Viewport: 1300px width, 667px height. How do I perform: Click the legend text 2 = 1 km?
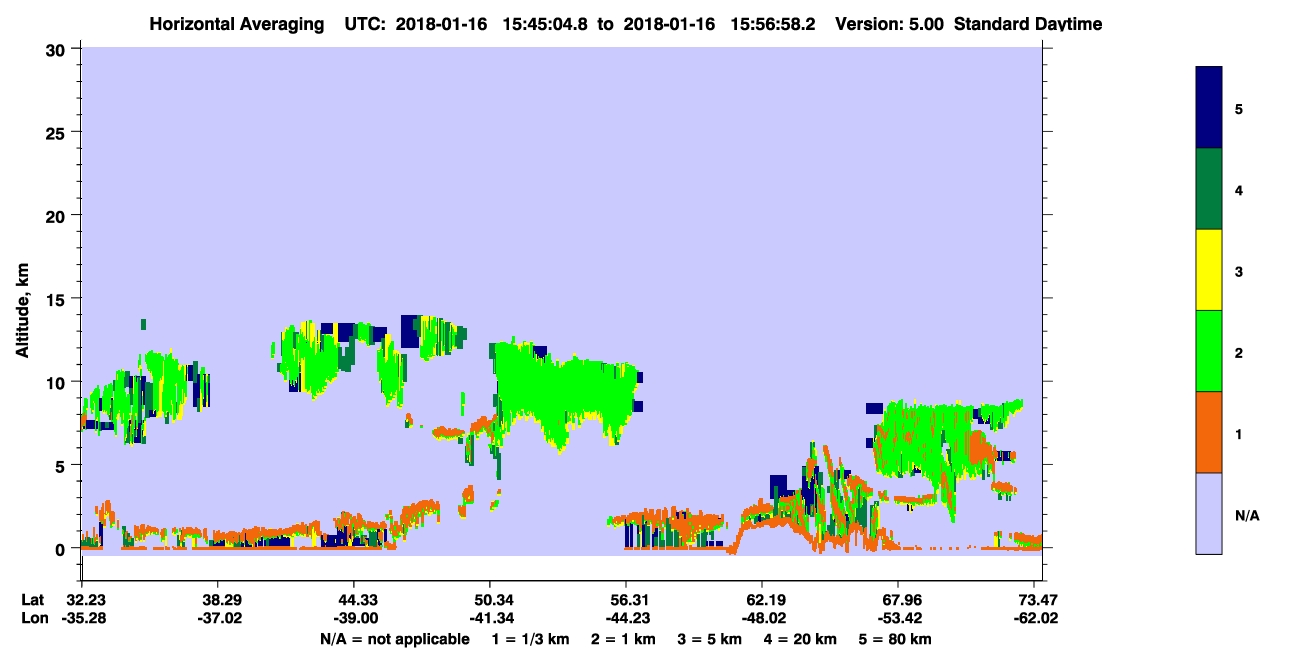(x=623, y=639)
